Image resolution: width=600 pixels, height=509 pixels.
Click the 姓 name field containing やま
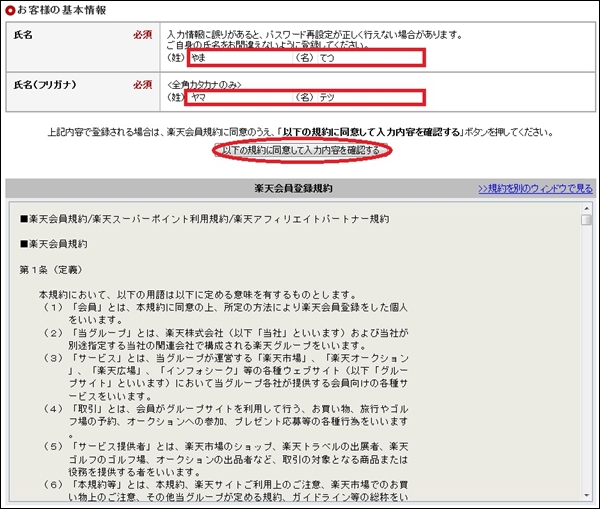click(240, 58)
